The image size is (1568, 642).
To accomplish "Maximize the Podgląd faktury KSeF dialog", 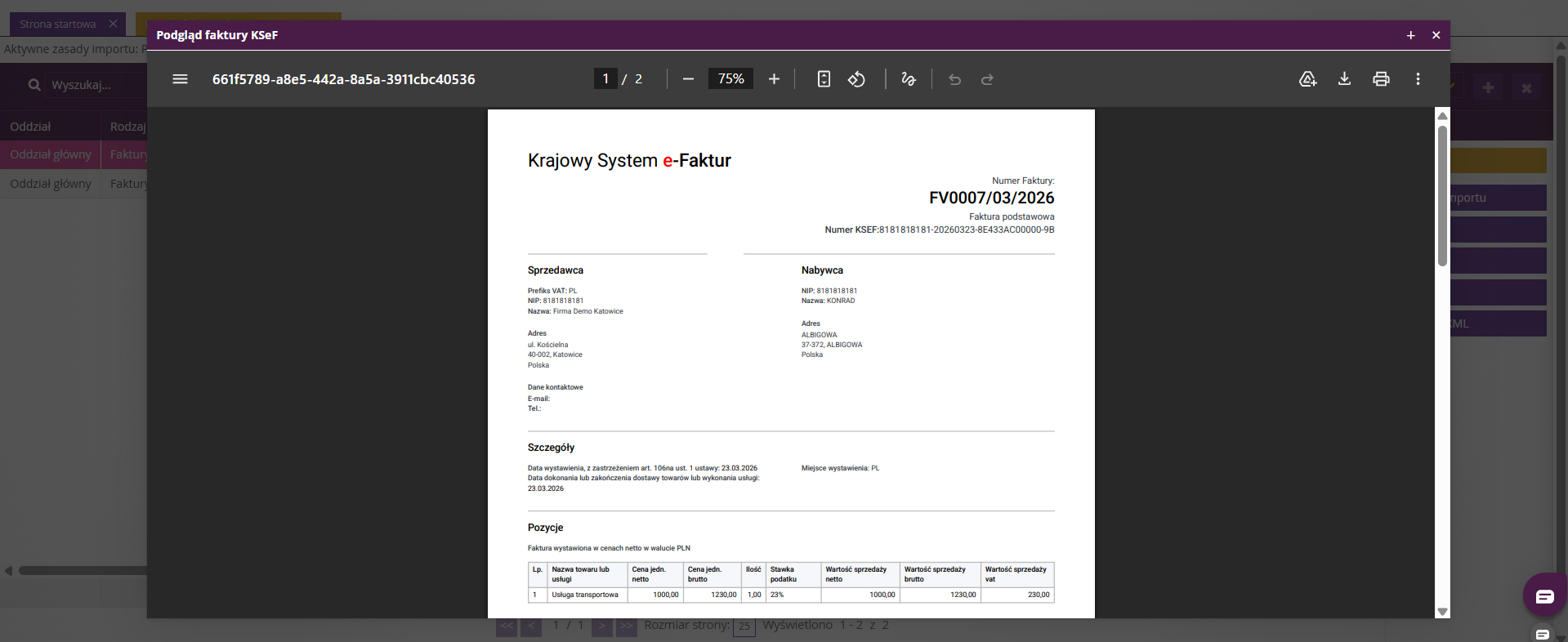I will click(1410, 35).
